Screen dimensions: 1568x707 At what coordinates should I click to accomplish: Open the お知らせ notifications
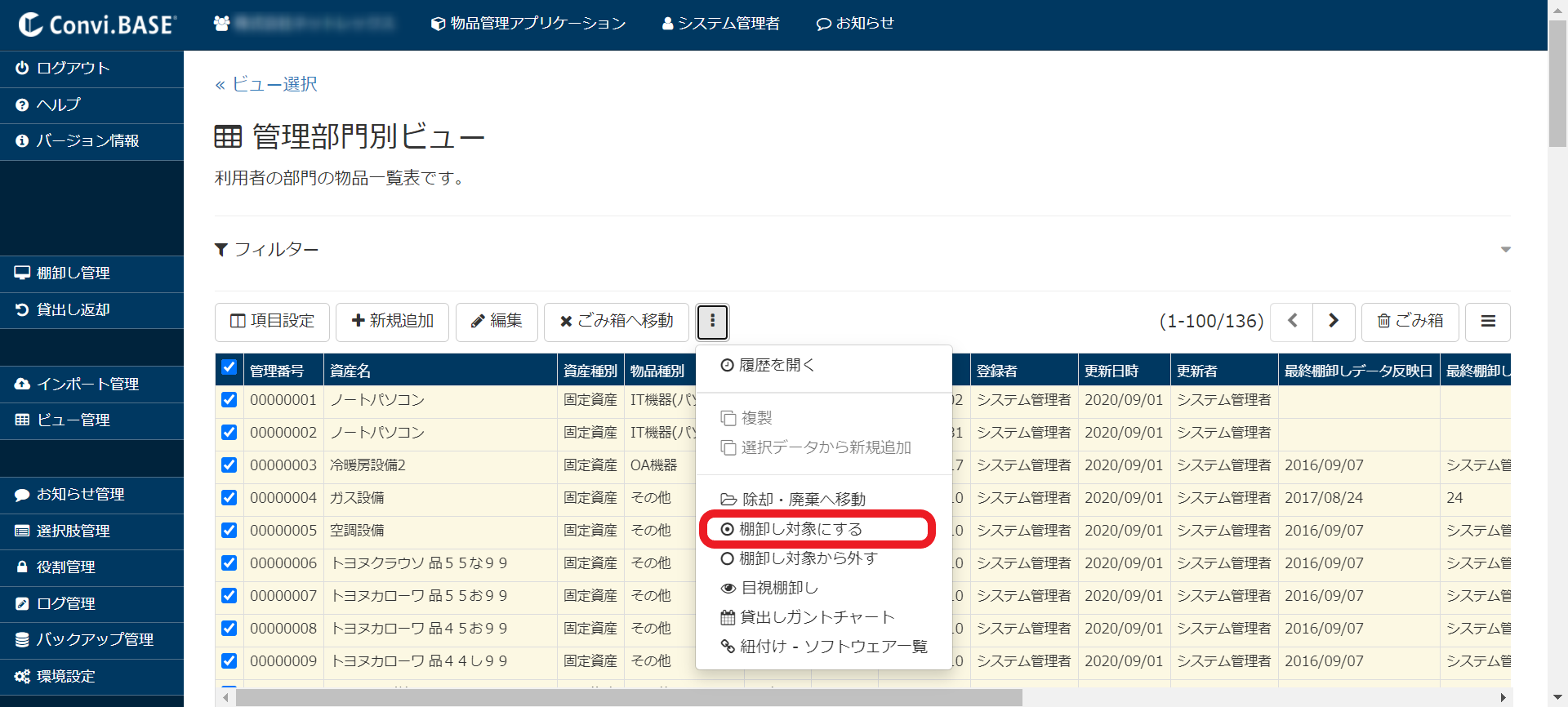click(x=855, y=24)
